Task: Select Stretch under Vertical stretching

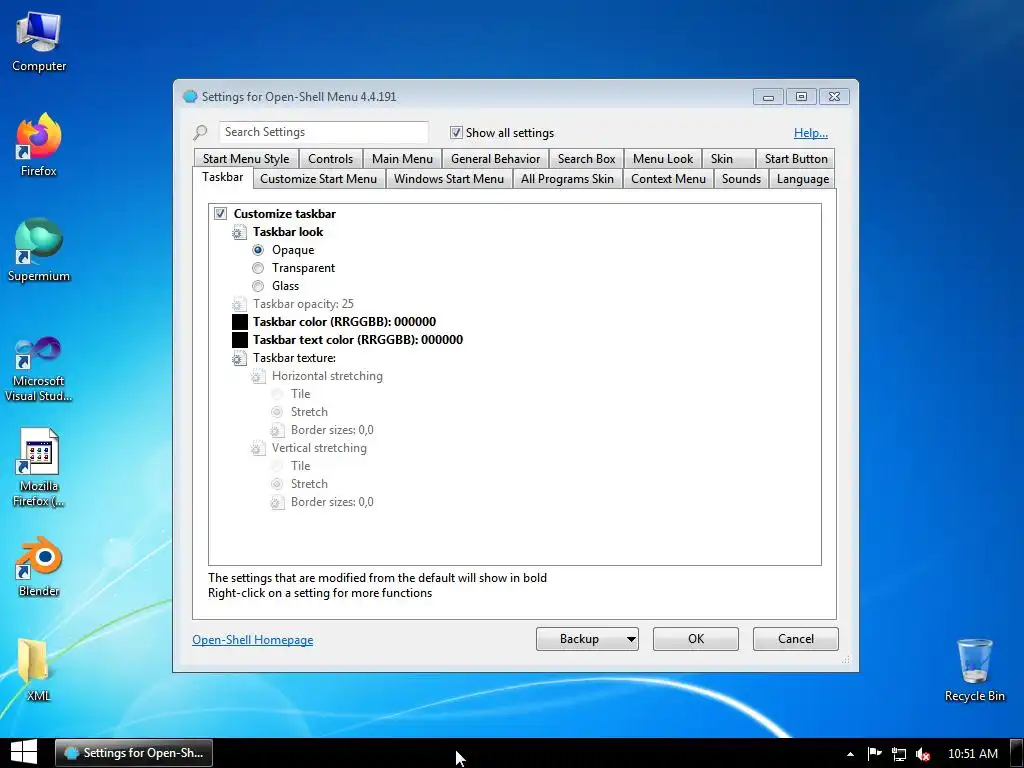Action: pyautogui.click(x=277, y=484)
